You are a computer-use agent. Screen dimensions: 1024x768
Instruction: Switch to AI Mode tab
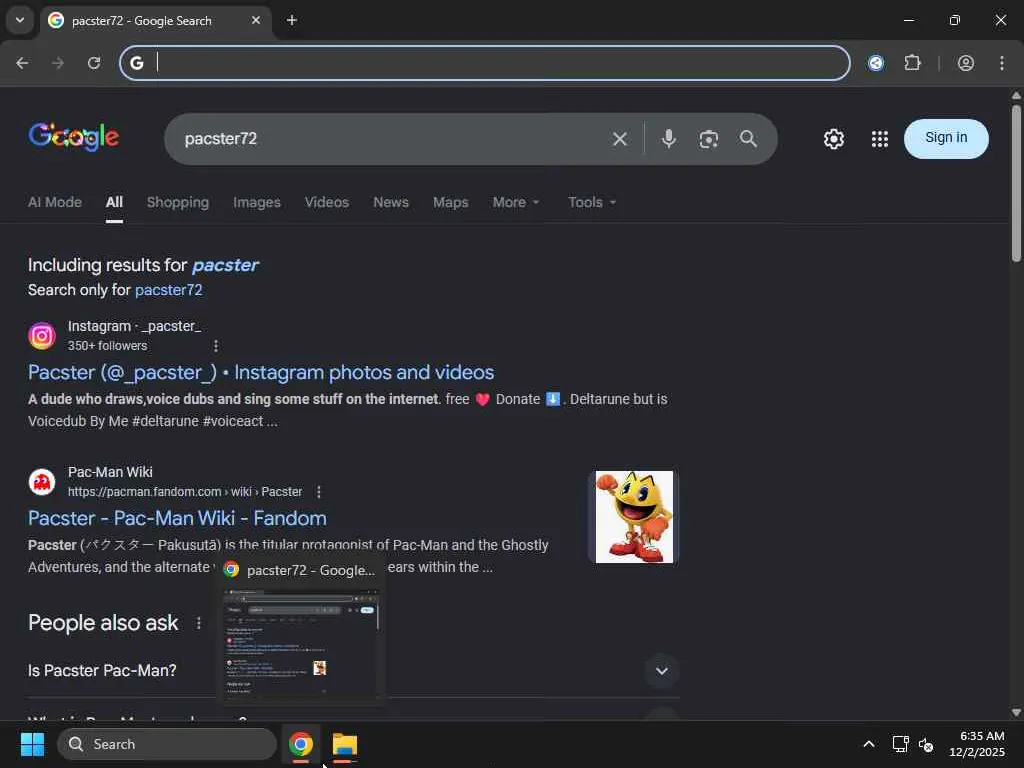click(55, 202)
